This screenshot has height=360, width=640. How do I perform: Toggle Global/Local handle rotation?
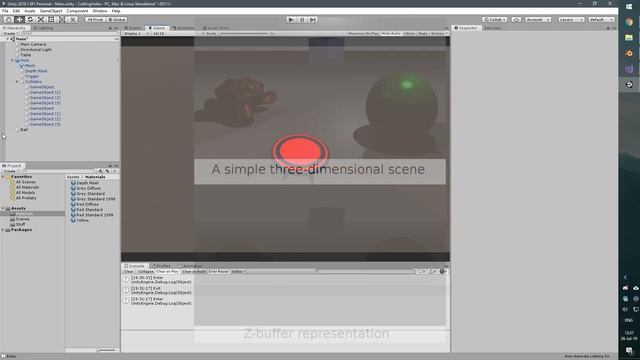(x=117, y=19)
